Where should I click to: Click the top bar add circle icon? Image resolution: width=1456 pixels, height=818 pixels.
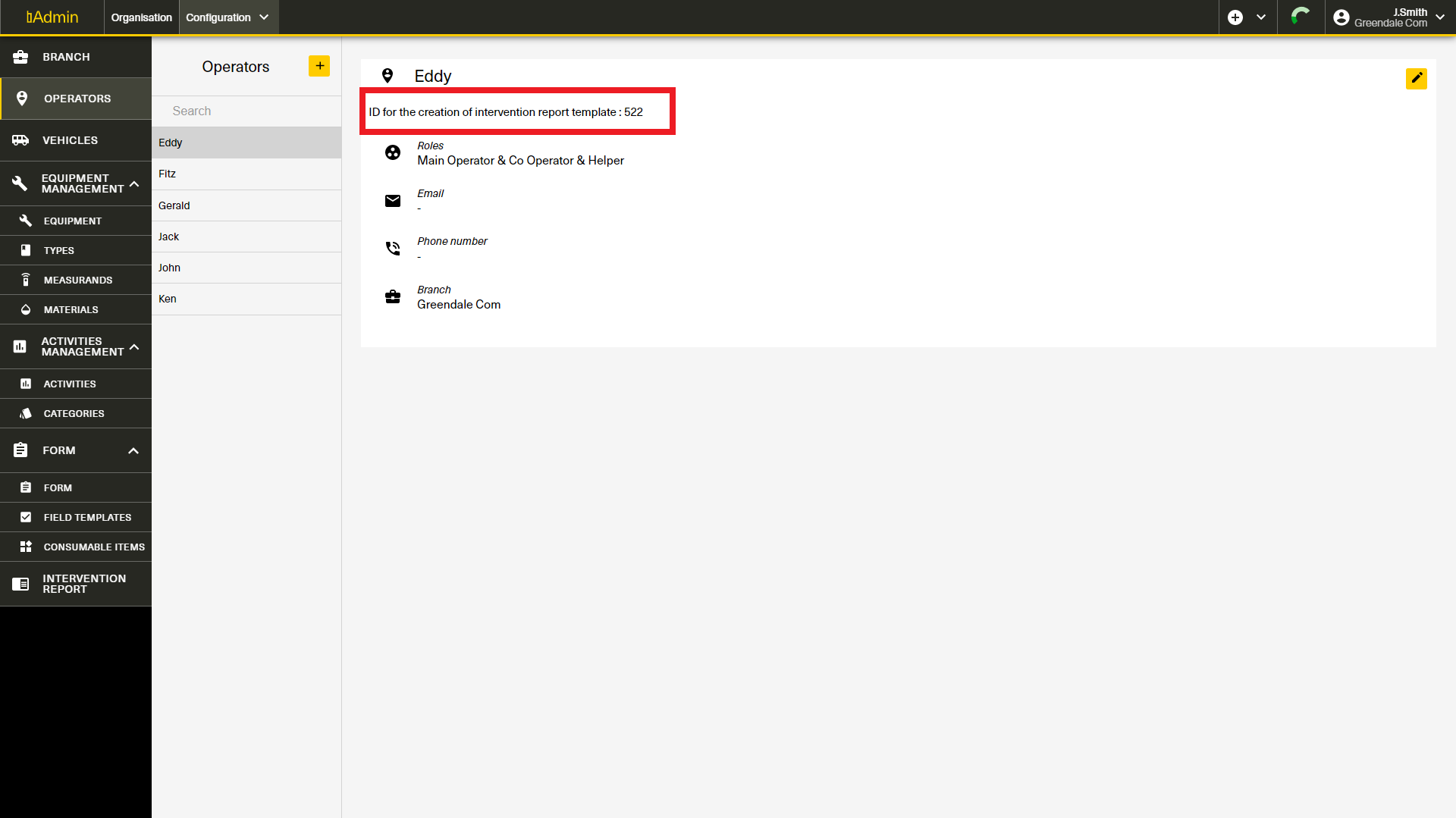[x=1235, y=17]
